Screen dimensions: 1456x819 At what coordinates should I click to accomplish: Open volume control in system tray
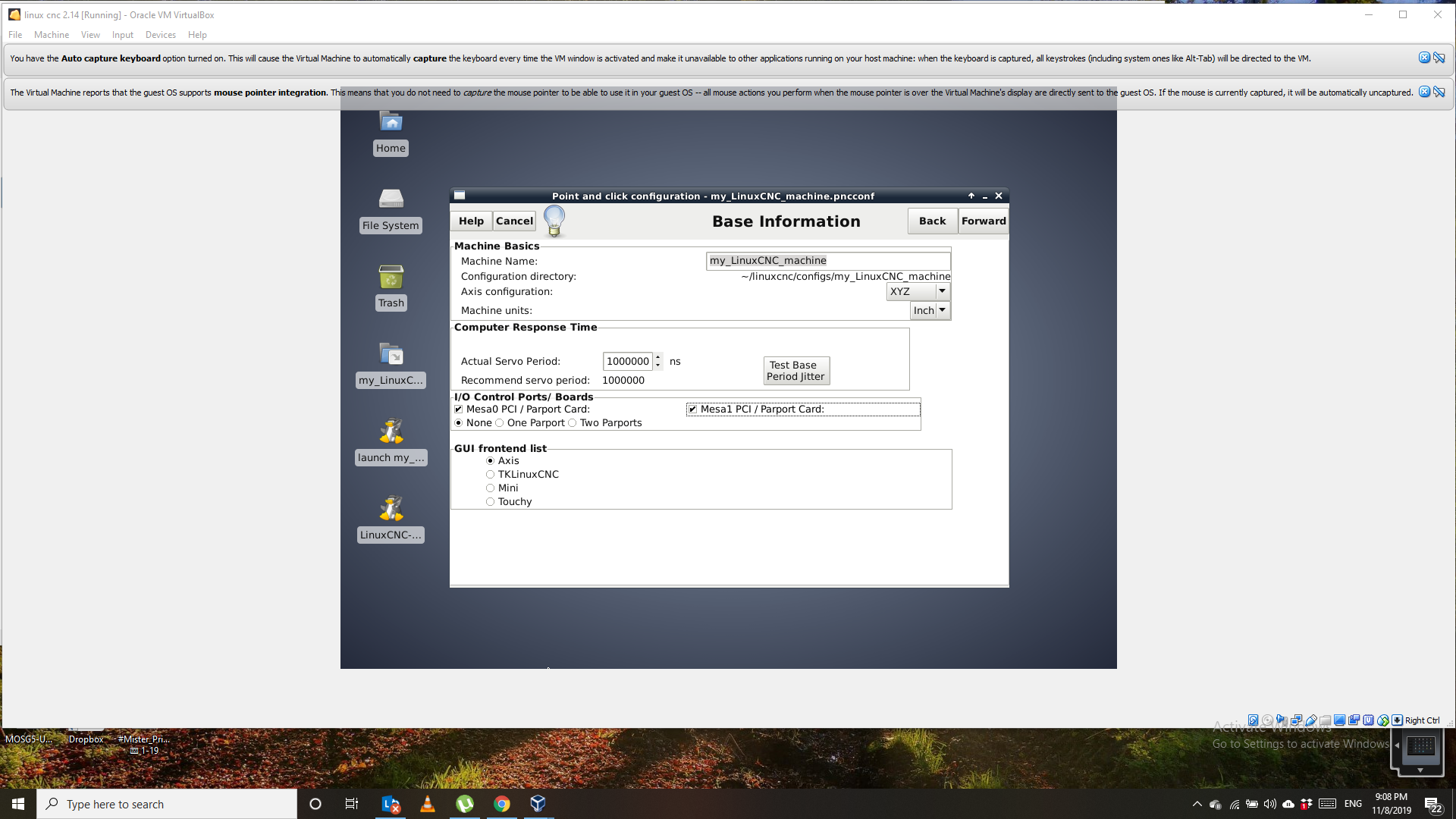pyautogui.click(x=1269, y=804)
